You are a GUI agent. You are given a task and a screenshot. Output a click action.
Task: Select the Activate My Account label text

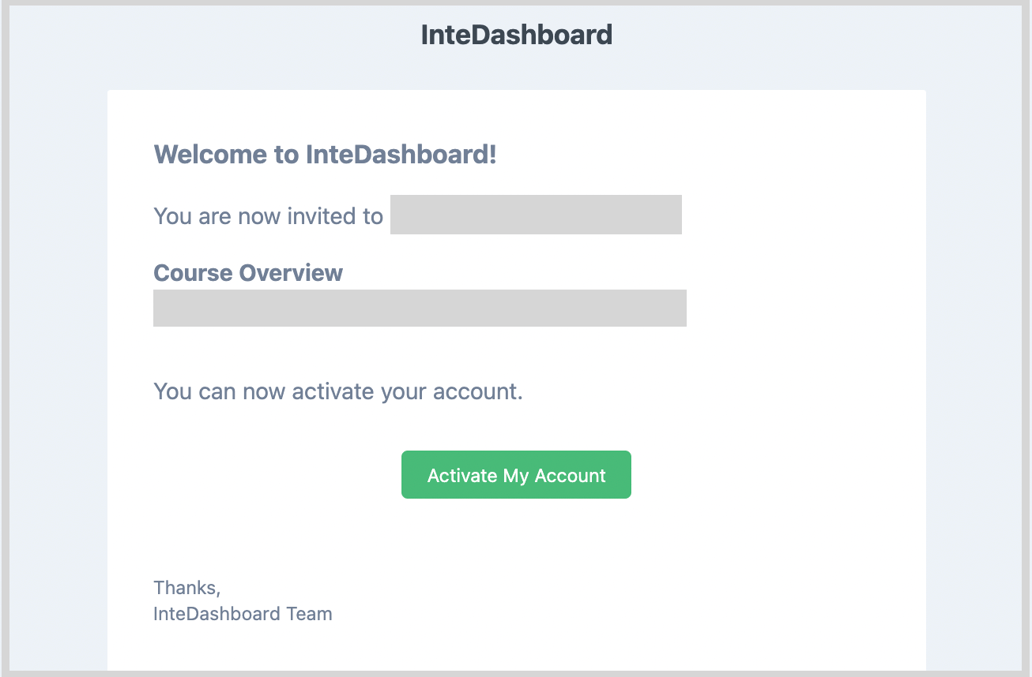point(516,474)
